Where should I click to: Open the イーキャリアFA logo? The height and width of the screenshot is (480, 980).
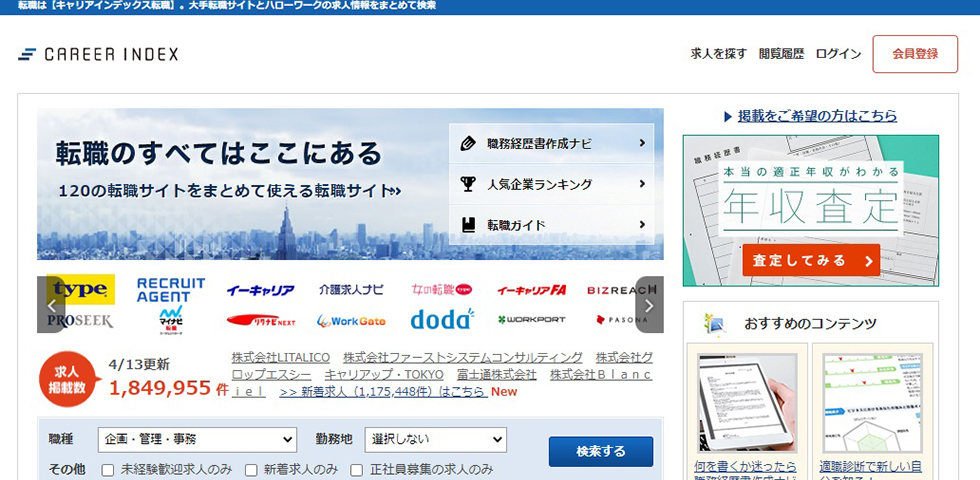pos(532,290)
